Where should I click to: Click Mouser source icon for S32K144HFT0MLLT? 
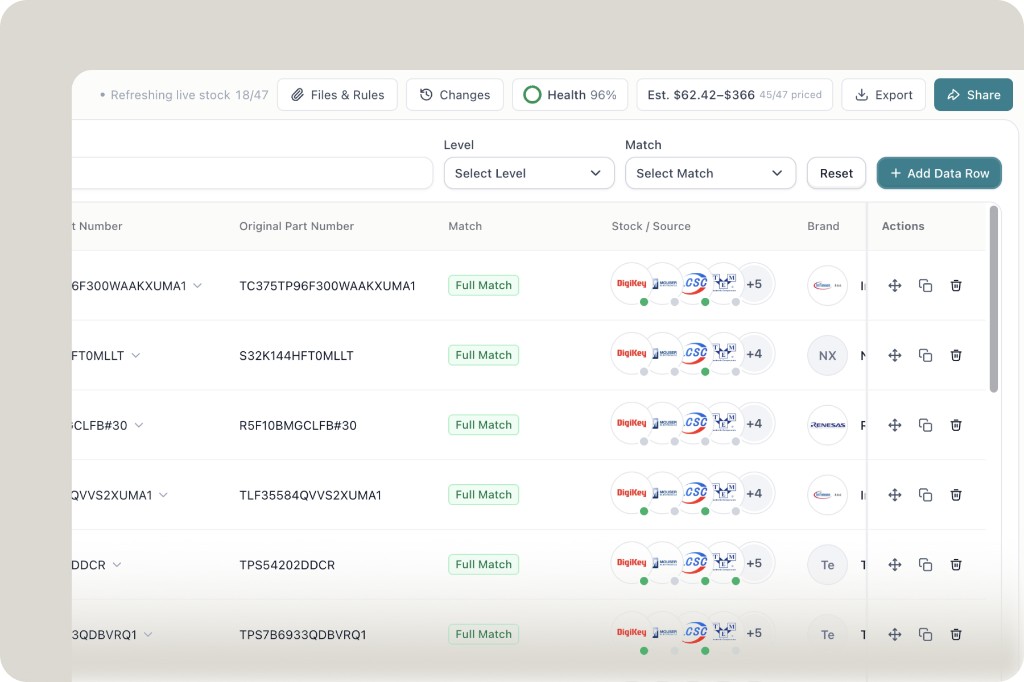pos(664,353)
